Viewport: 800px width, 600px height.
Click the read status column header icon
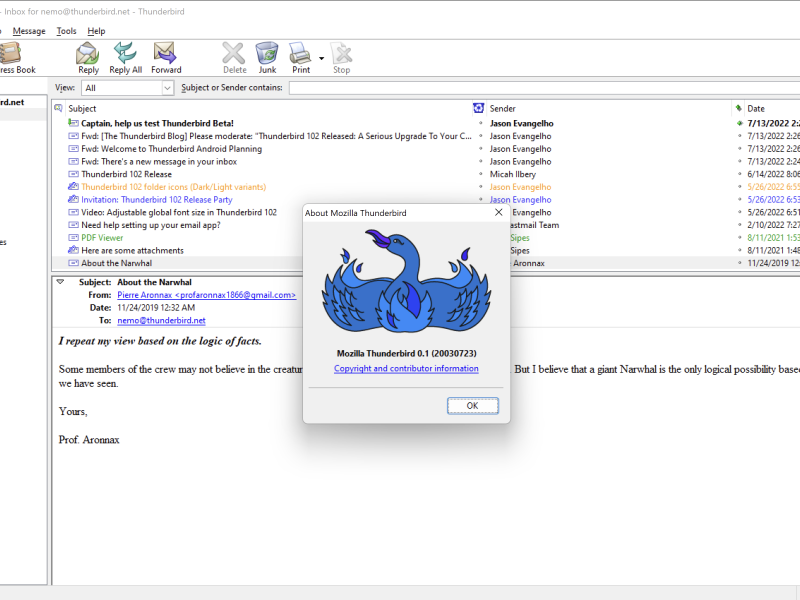click(x=478, y=108)
